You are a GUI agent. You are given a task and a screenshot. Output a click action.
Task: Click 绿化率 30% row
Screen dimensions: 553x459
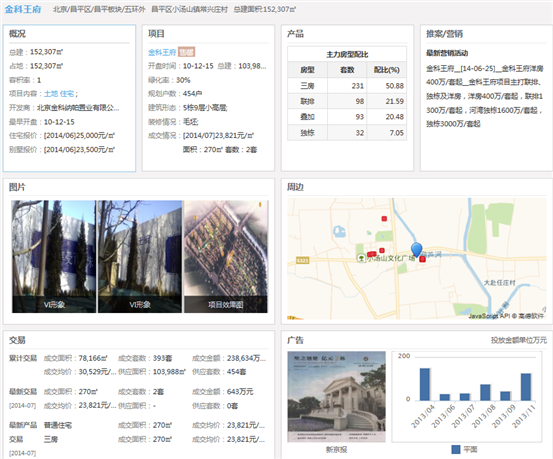click(x=169, y=80)
